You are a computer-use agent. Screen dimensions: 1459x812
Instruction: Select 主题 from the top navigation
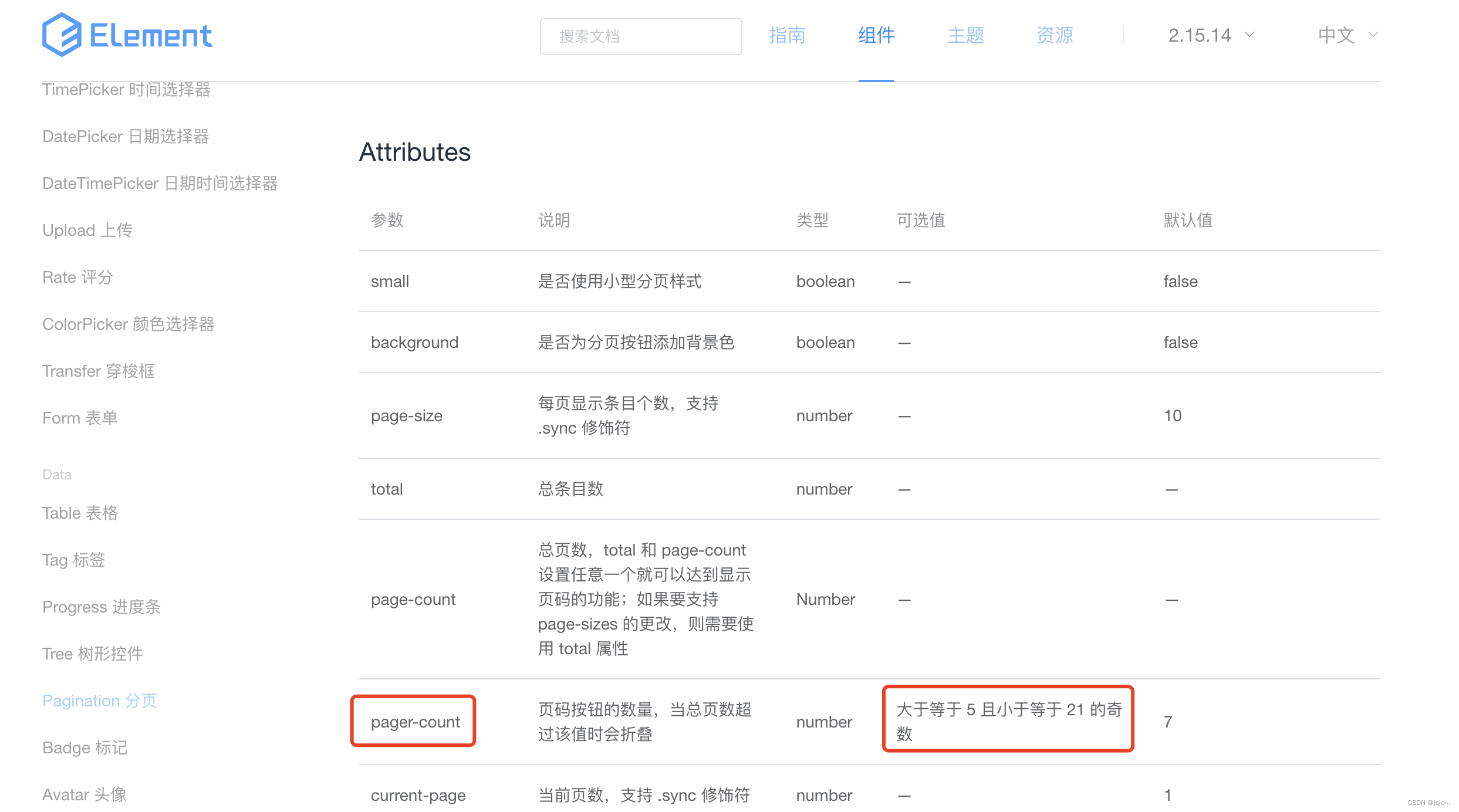pyautogui.click(x=964, y=35)
